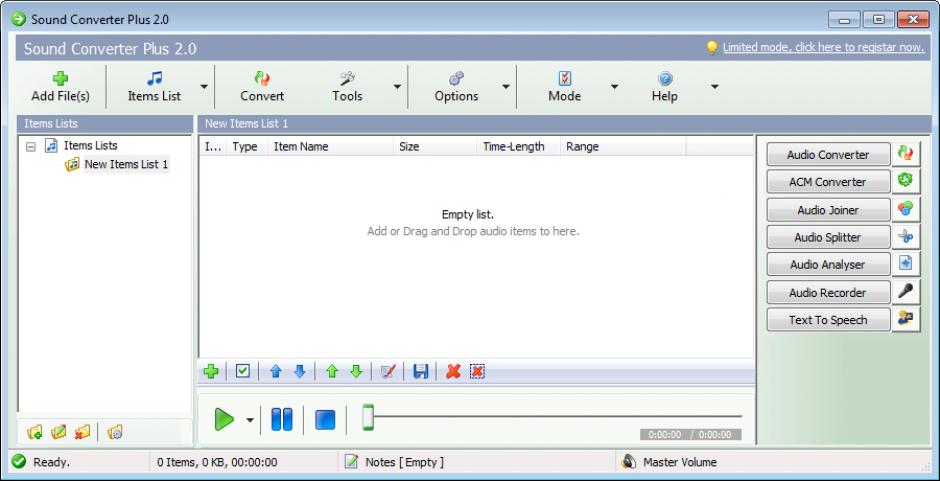Viewport: 940px width, 481px height.
Task: Expand the Help dropdown arrow
Action: click(715, 87)
